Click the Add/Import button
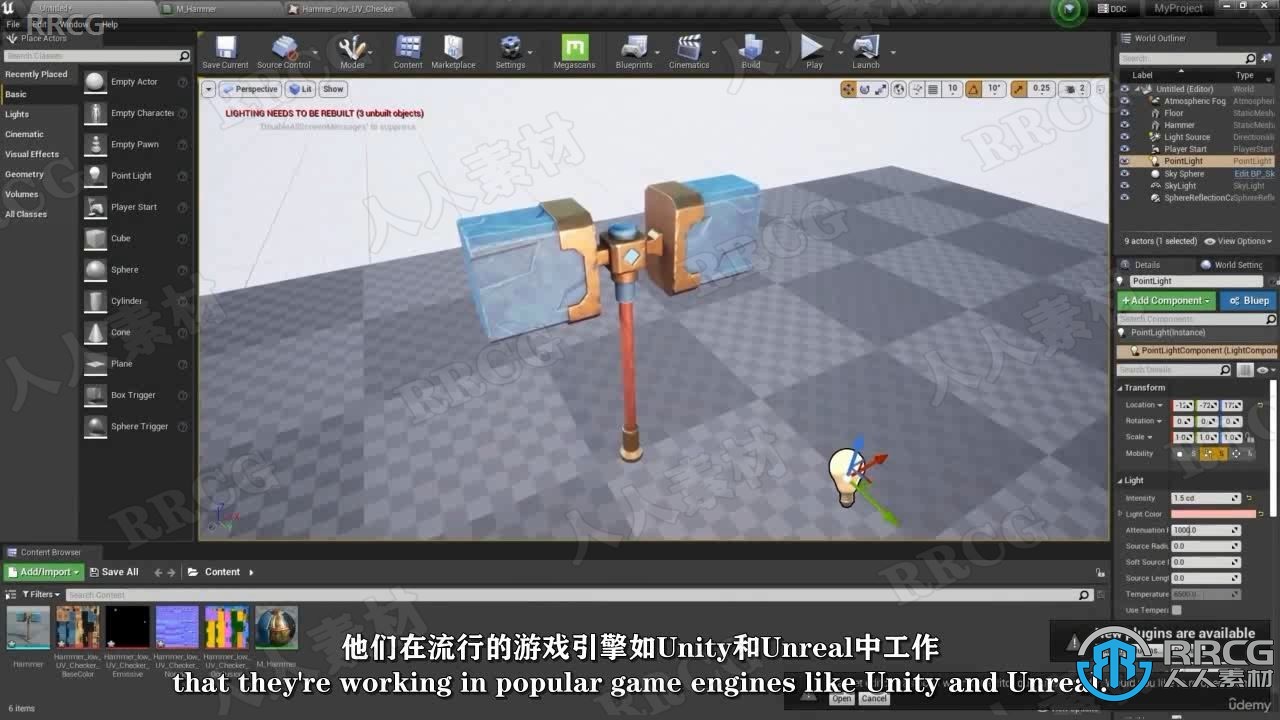 [x=43, y=572]
